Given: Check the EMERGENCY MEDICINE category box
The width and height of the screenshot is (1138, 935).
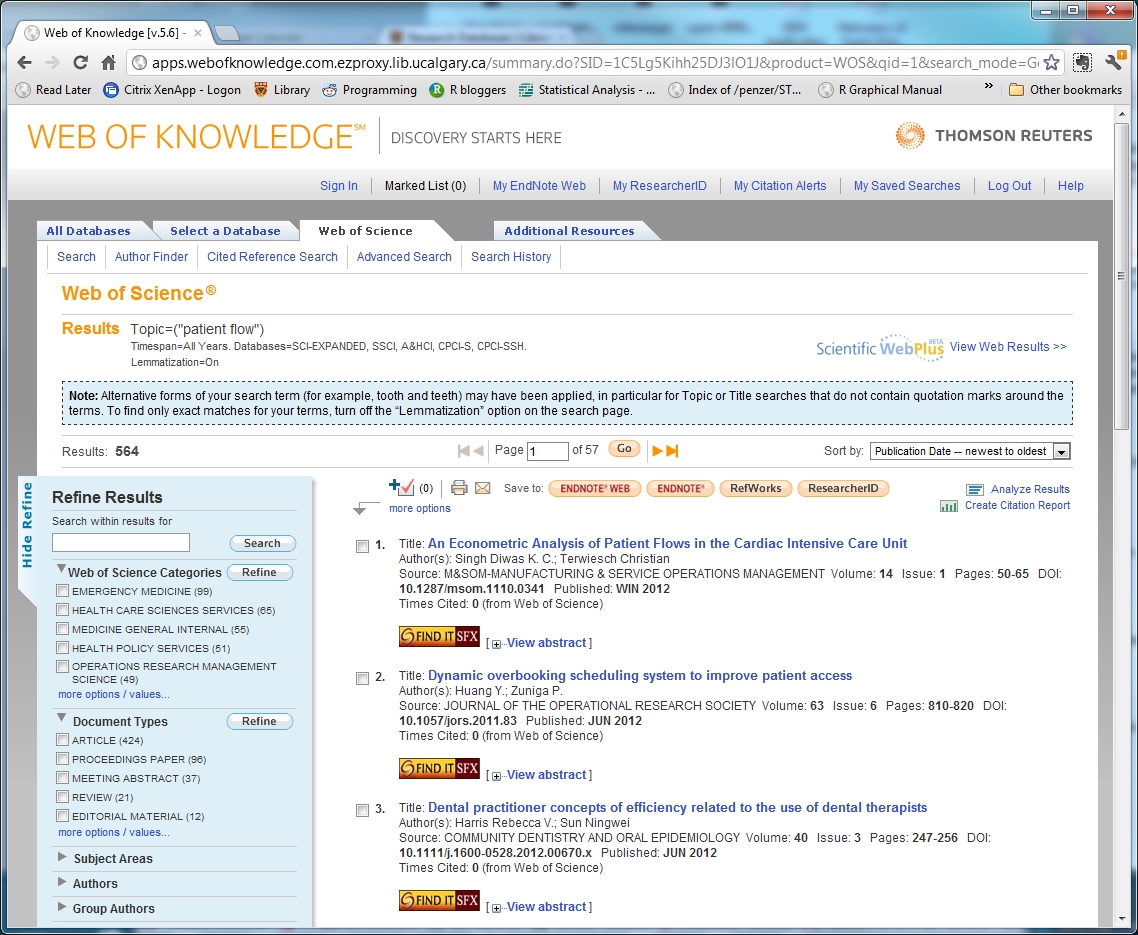Looking at the screenshot, I should (x=63, y=591).
